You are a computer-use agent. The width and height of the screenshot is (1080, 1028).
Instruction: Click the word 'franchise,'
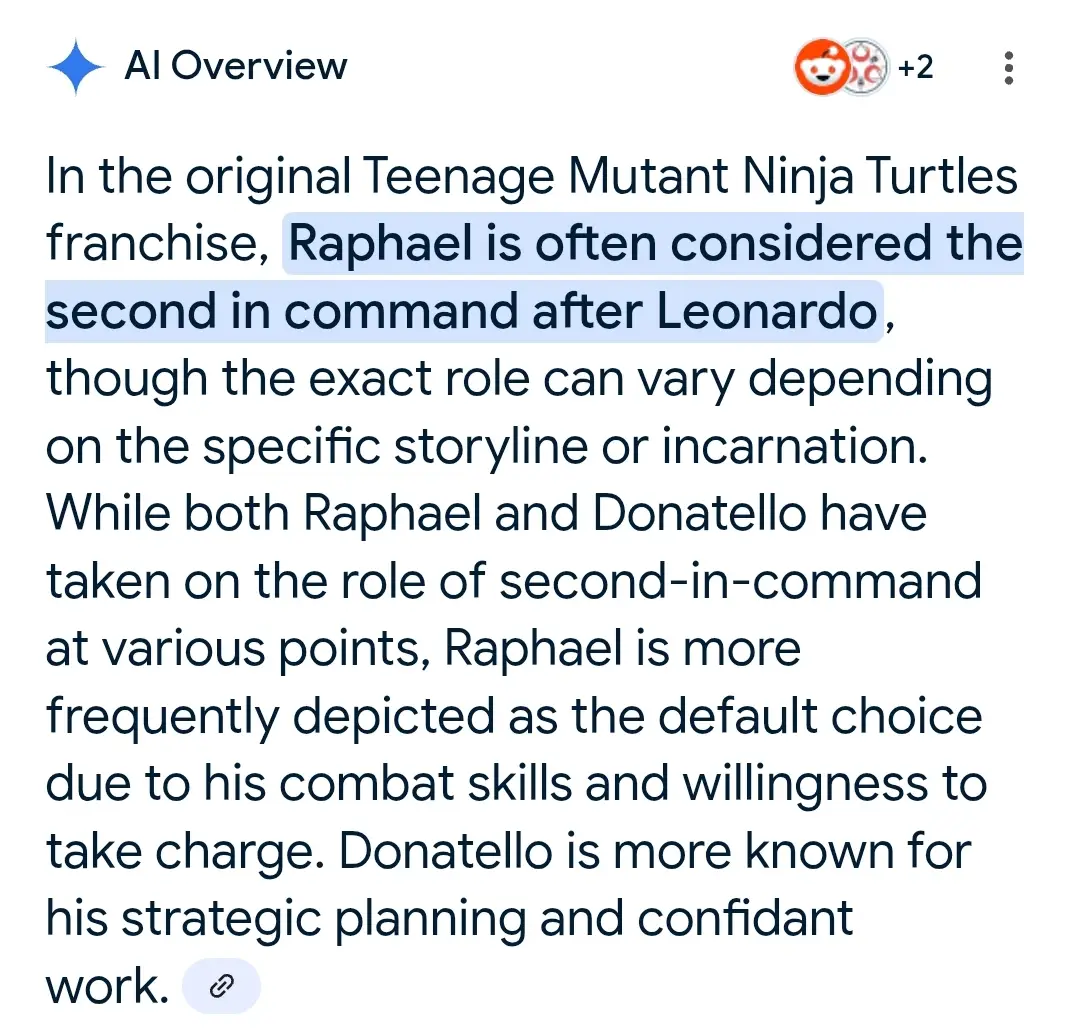point(158,243)
